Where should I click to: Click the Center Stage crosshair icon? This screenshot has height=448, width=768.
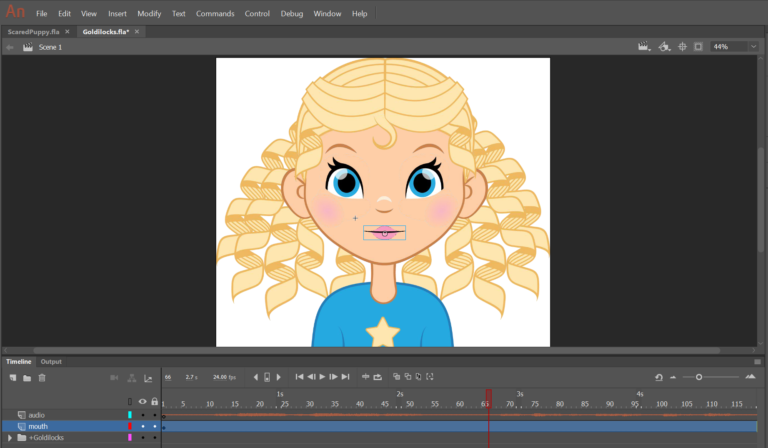[x=682, y=47]
